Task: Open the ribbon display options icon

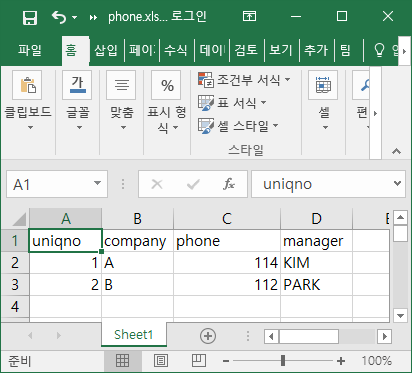Action: coord(249,16)
